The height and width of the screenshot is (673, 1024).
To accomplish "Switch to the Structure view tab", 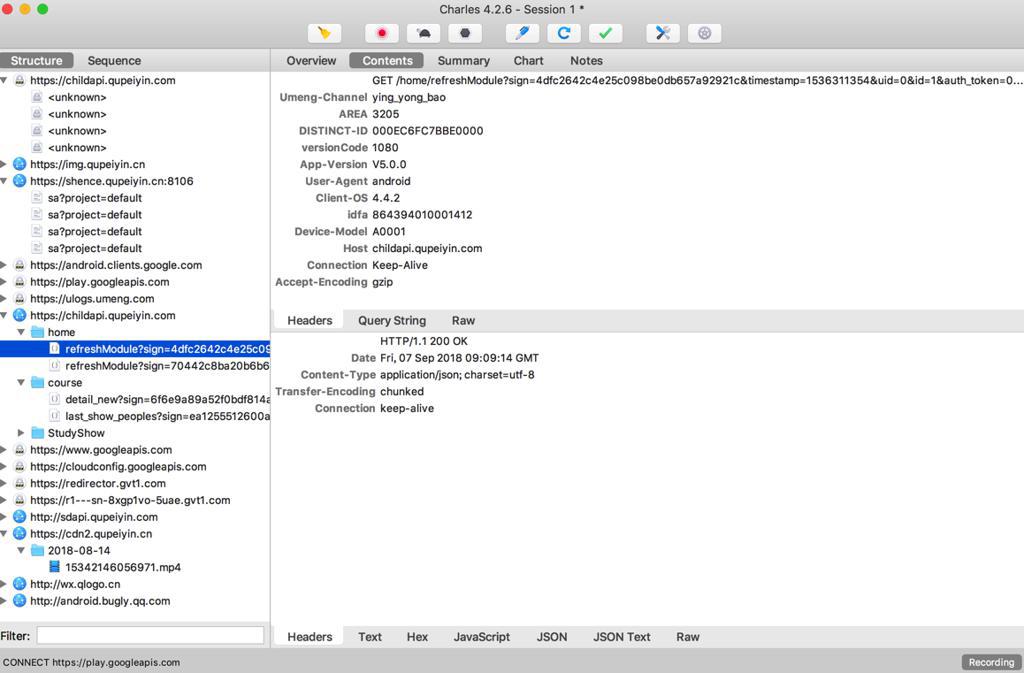I will (x=37, y=61).
